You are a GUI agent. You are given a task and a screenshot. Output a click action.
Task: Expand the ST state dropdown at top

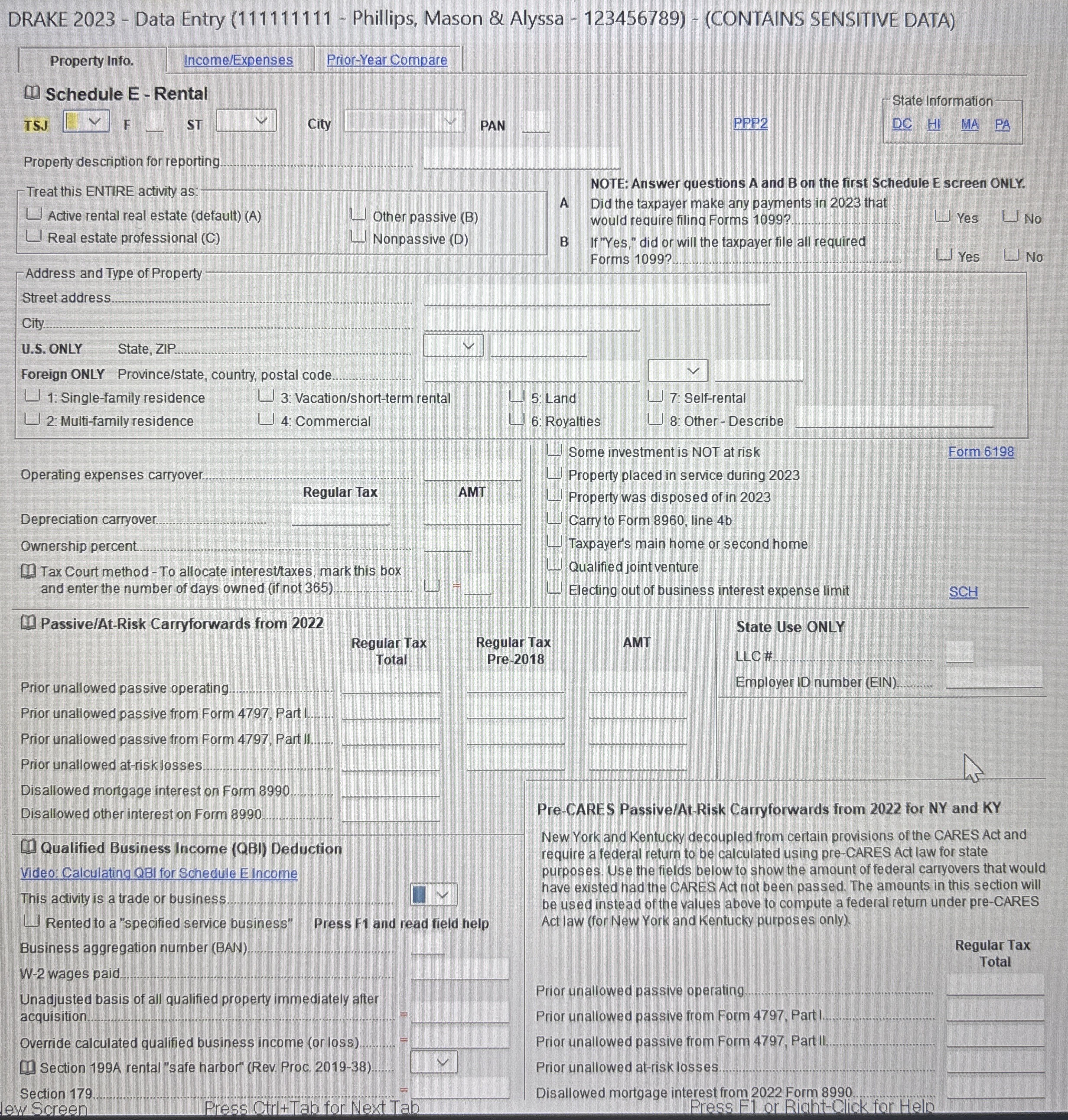(x=261, y=121)
